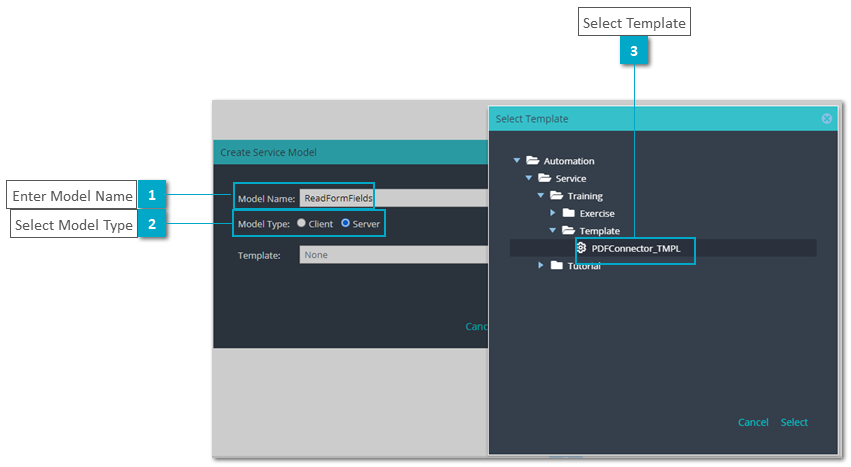Select the Training tree label
This screenshot has width=851, height=467.
point(585,196)
